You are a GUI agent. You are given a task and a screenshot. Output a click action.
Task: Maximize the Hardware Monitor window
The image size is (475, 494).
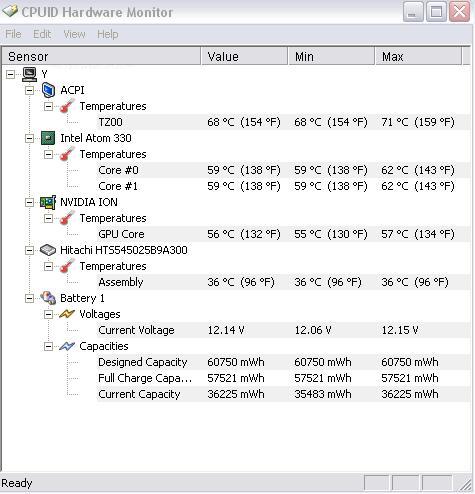point(436,12)
